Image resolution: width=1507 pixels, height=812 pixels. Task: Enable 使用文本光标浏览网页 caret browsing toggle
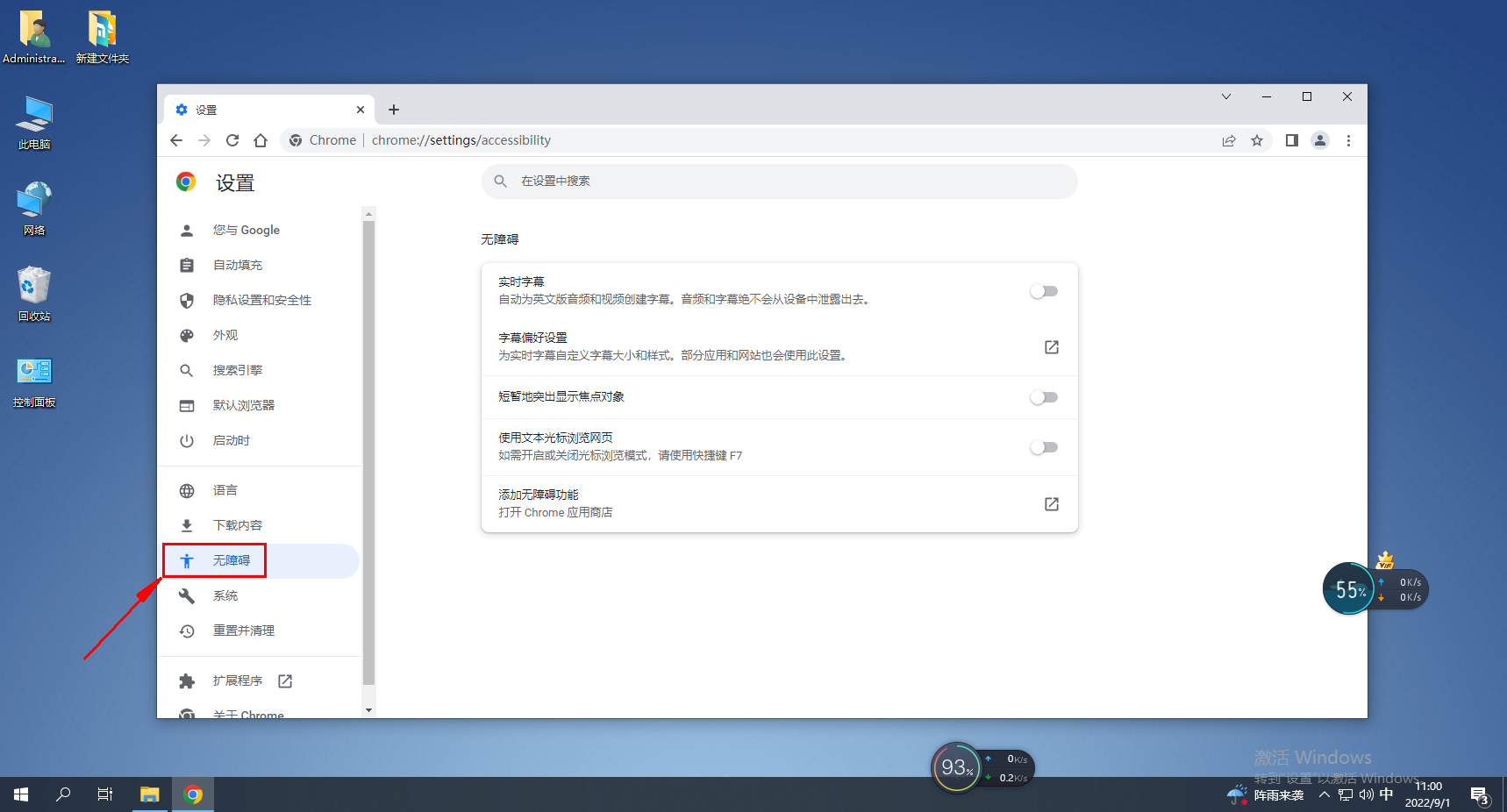pyautogui.click(x=1043, y=447)
